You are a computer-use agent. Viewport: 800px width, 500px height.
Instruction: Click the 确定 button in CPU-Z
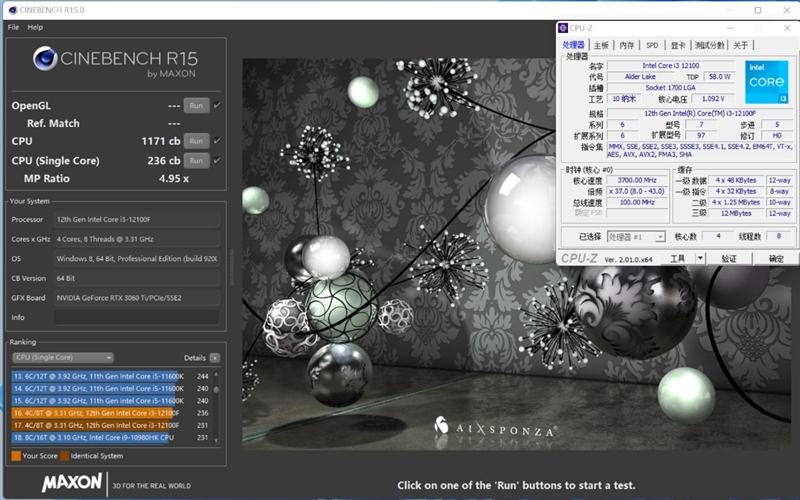(776, 258)
